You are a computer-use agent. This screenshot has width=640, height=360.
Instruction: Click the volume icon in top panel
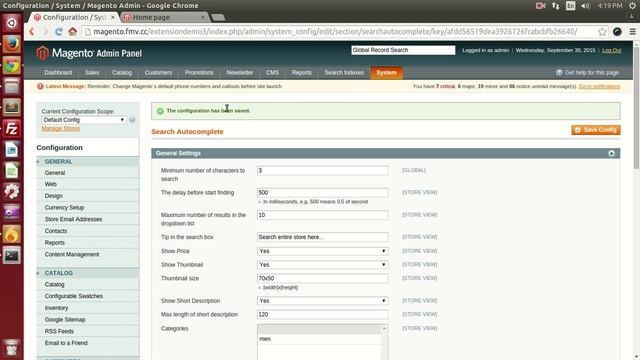[585, 6]
